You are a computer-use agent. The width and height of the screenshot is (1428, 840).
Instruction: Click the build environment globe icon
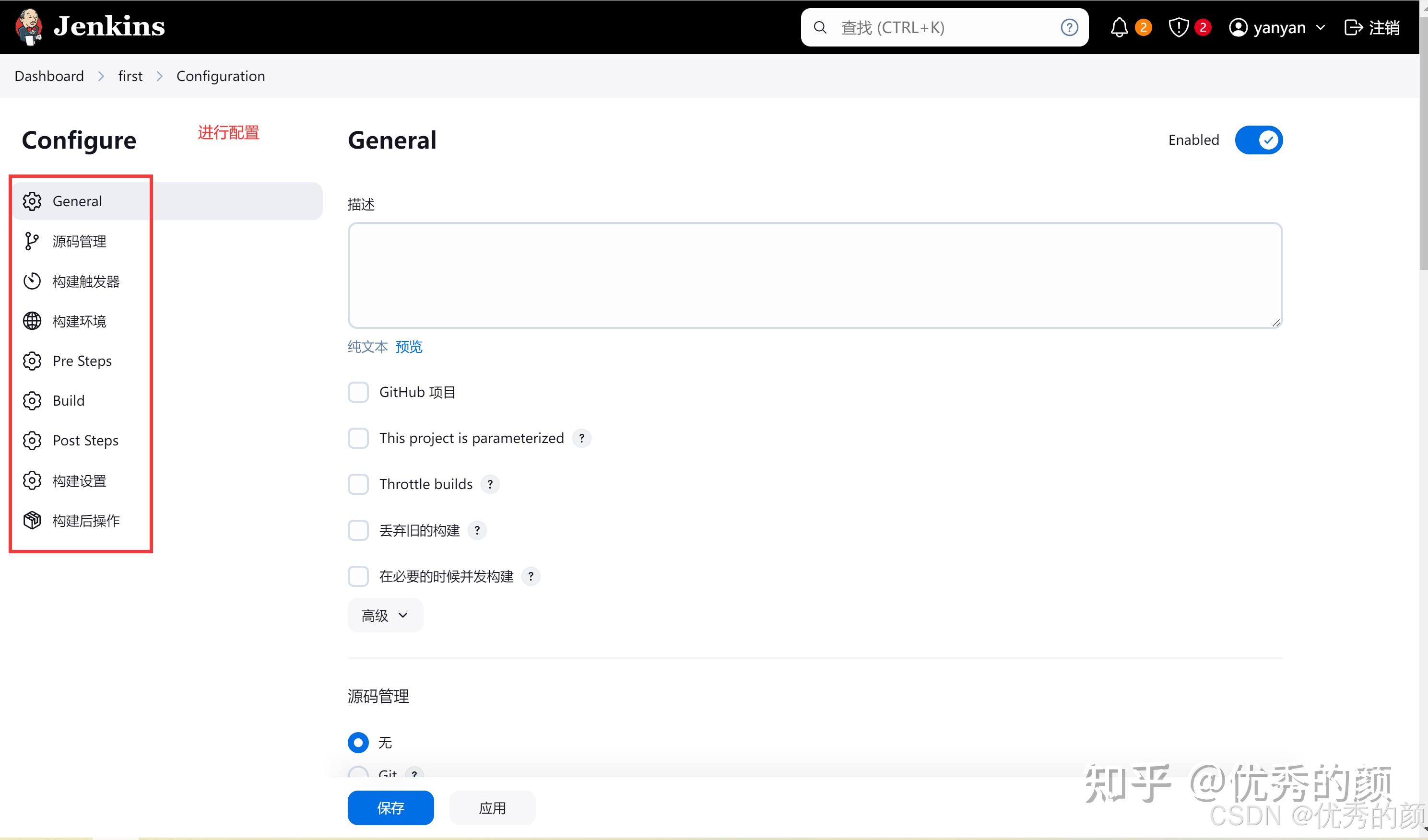(32, 321)
